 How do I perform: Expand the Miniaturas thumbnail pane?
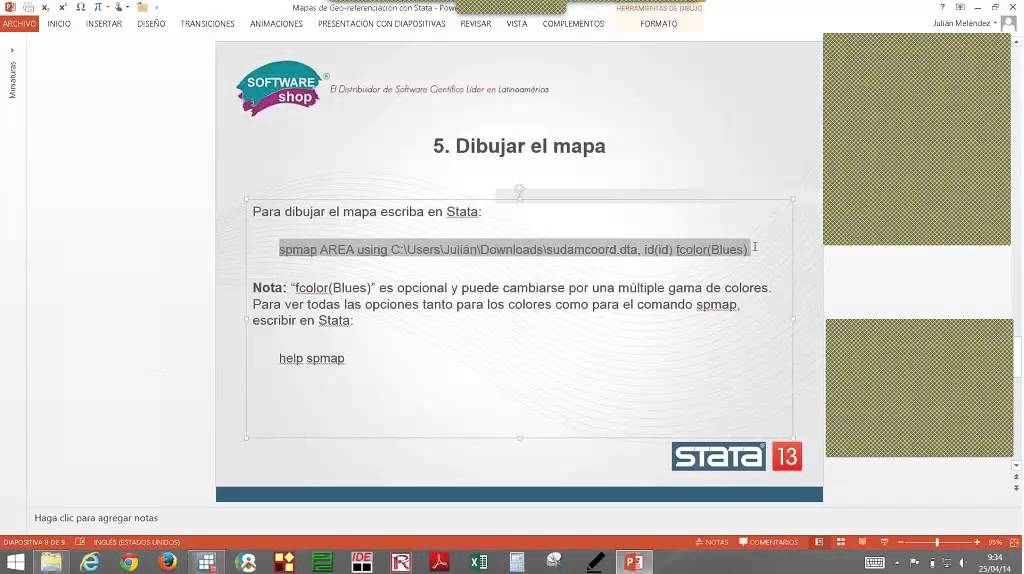click(x=12, y=50)
